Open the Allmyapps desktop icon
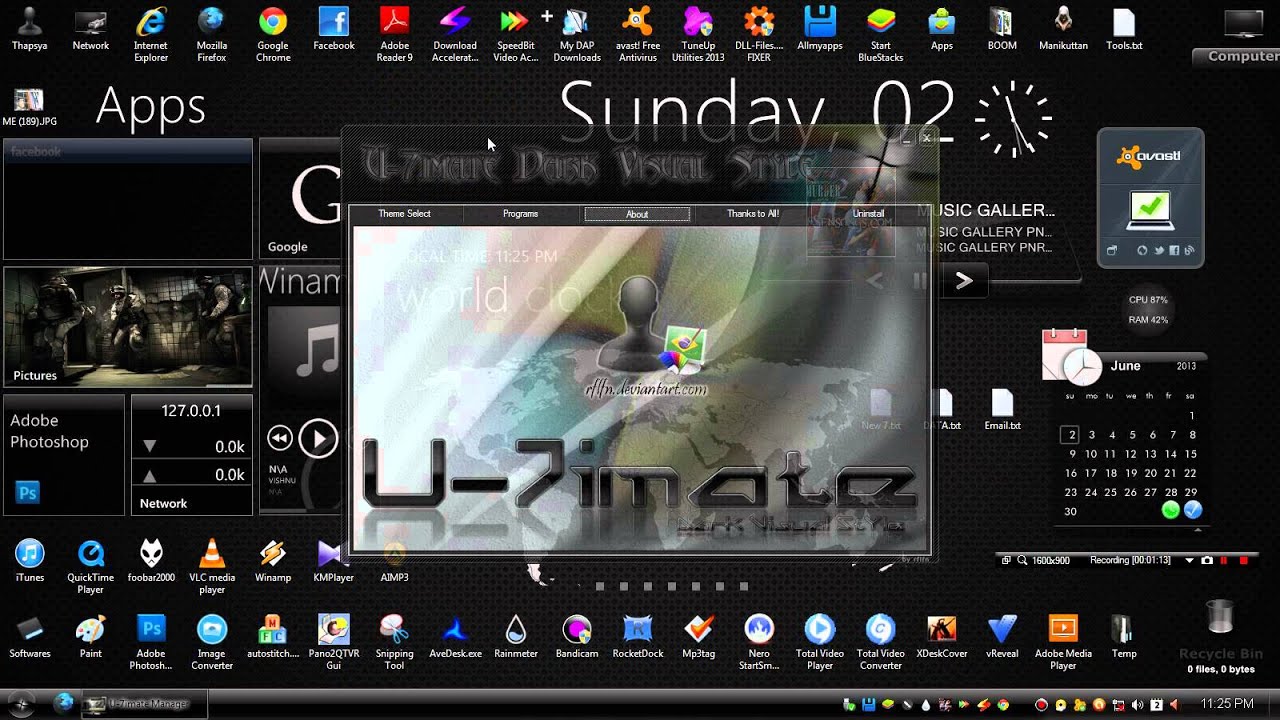This screenshot has width=1280, height=720. 820,30
